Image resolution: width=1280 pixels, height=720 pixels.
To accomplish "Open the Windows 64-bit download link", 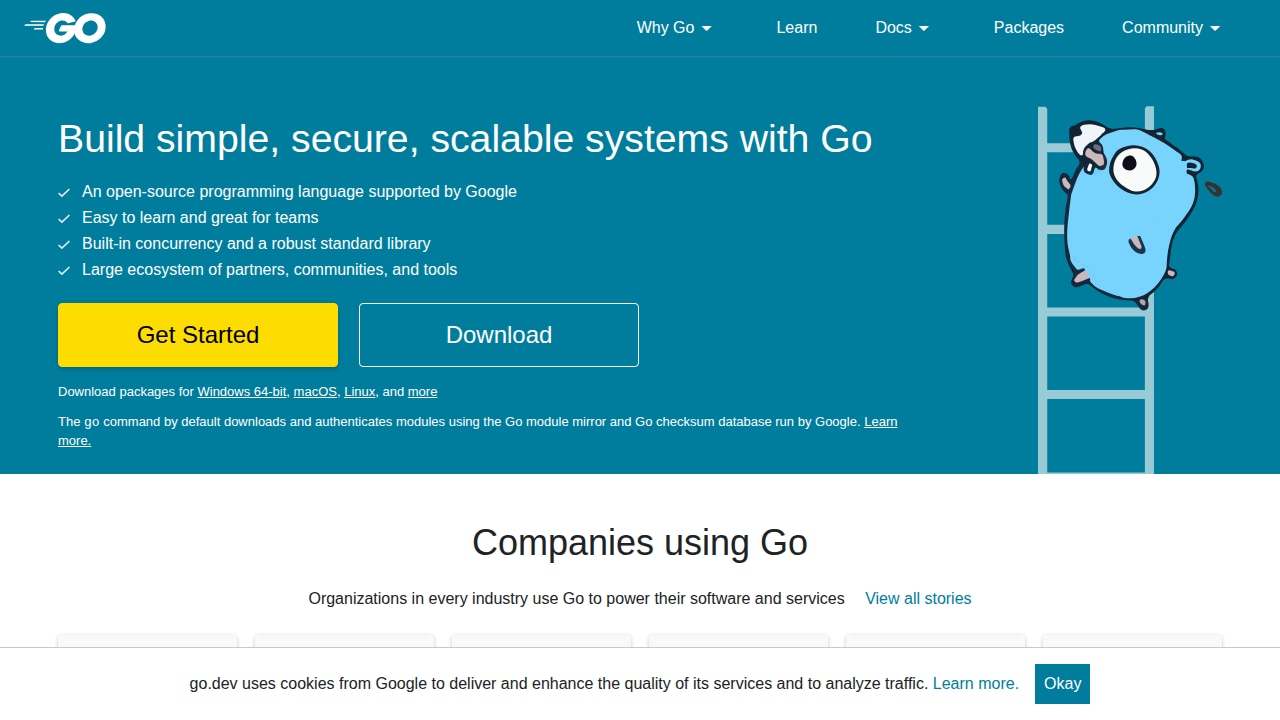I will point(242,392).
